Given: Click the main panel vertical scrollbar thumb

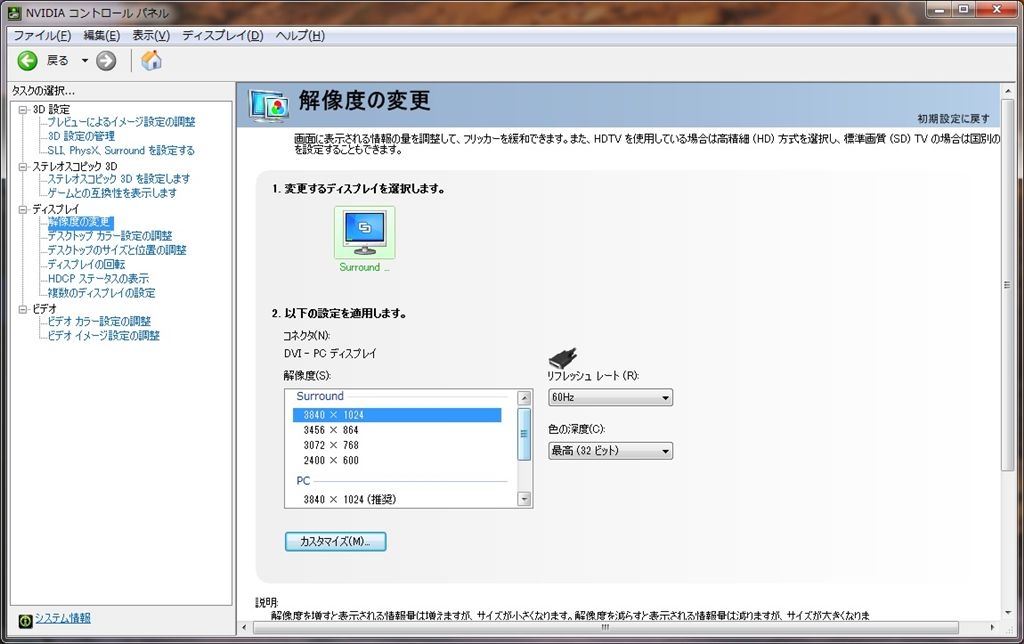Looking at the screenshot, I should (1007, 285).
